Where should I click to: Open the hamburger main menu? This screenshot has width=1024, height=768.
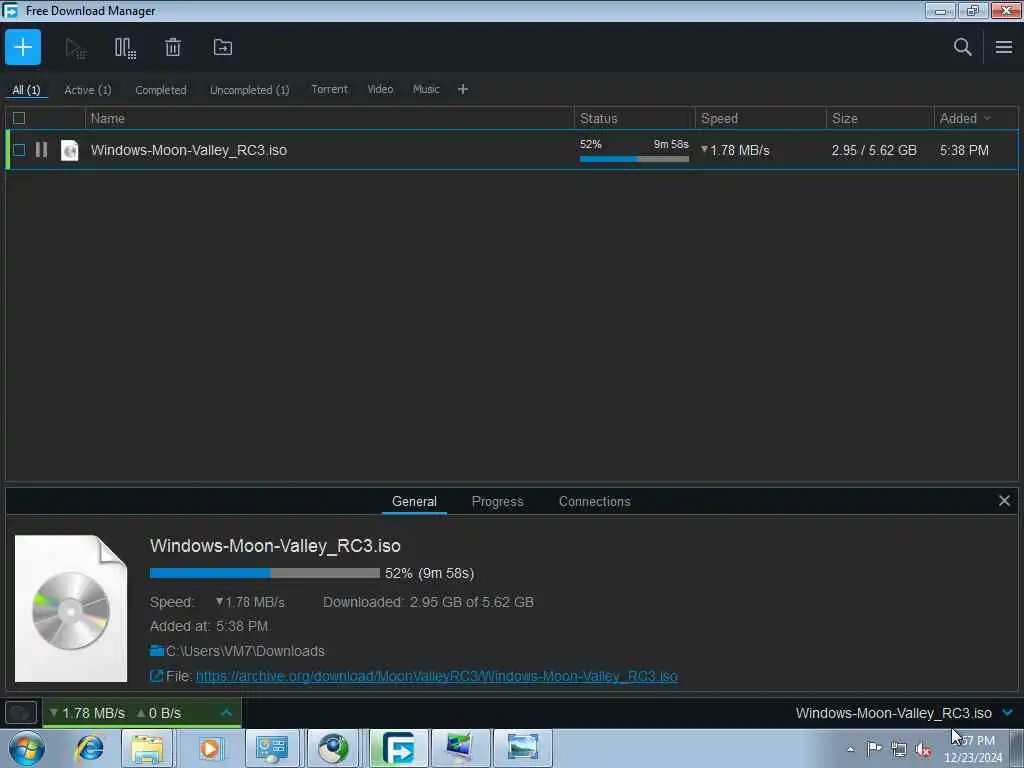tap(1004, 47)
